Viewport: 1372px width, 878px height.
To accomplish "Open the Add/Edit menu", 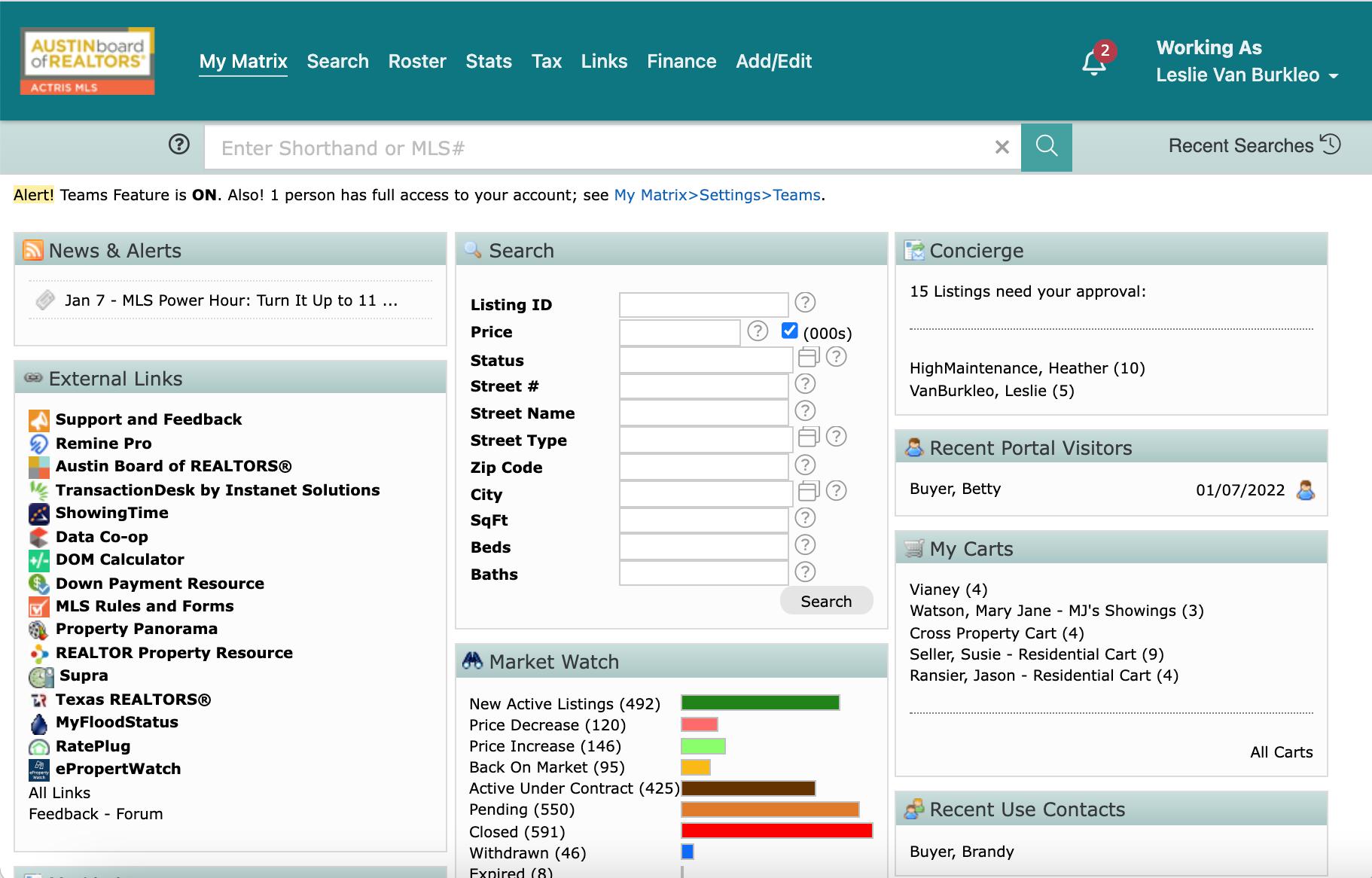I will click(x=774, y=61).
